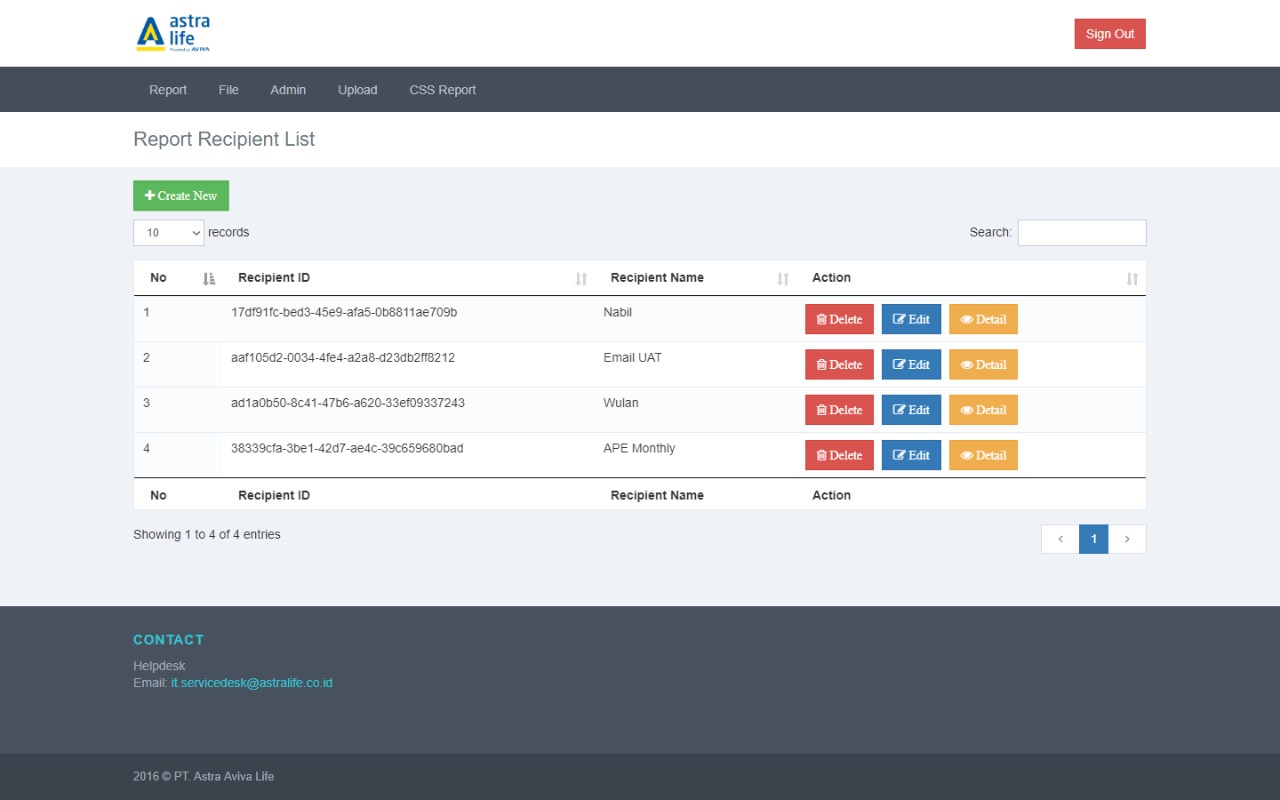Focus the Search input field
Image resolution: width=1280 pixels, height=800 pixels.
pos(1082,233)
